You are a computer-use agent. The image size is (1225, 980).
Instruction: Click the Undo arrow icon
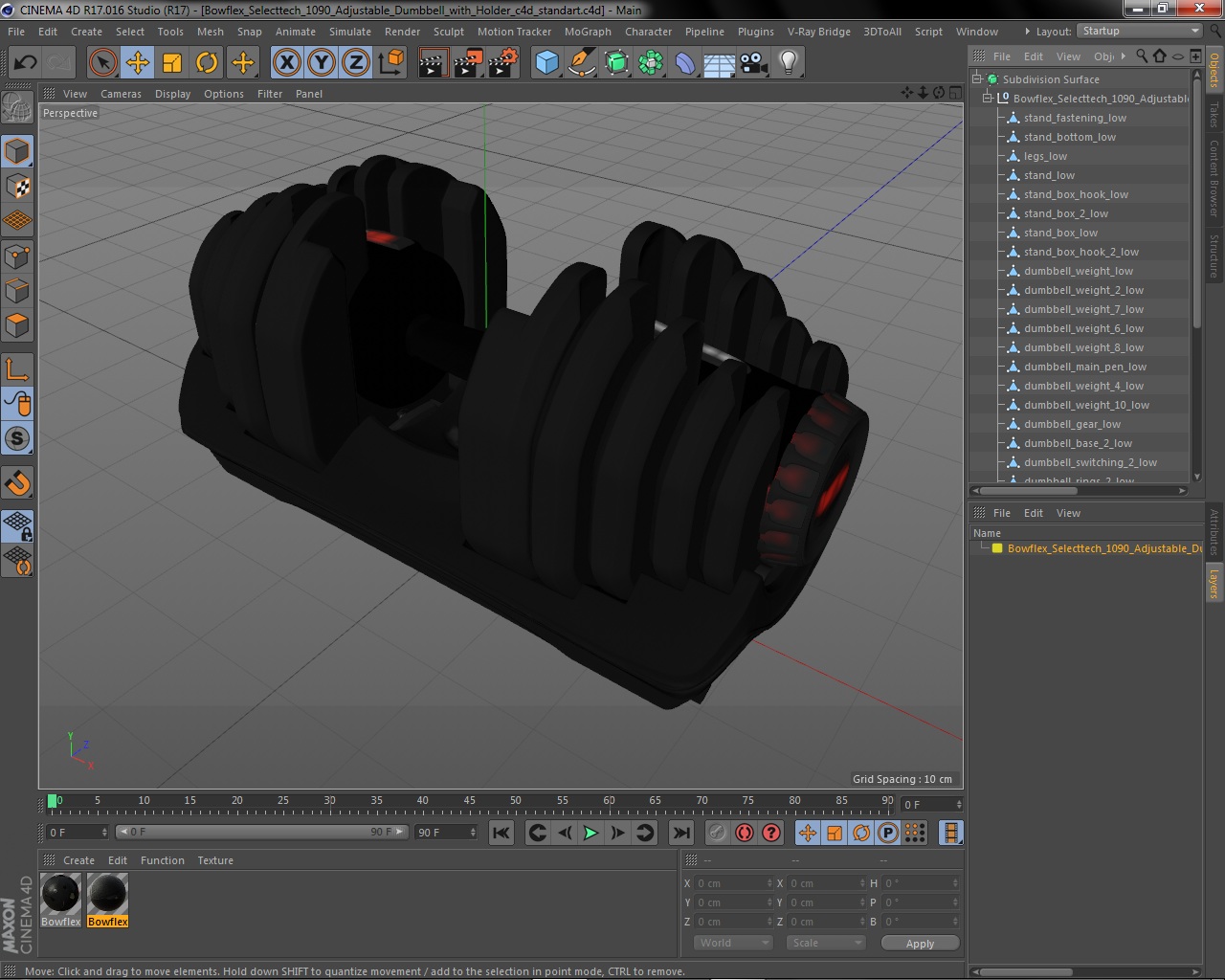click(x=25, y=63)
